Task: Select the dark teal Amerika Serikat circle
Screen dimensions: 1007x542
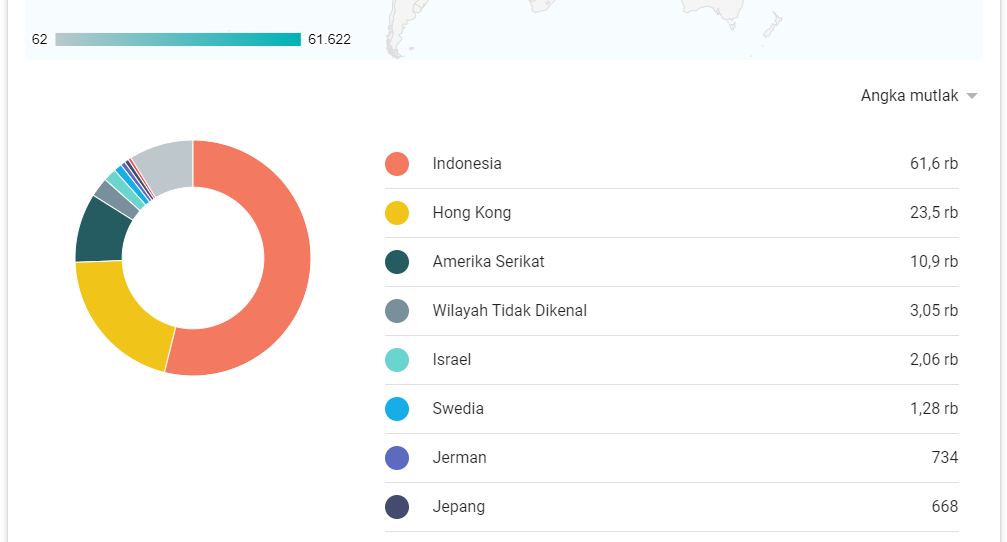Action: (x=397, y=261)
